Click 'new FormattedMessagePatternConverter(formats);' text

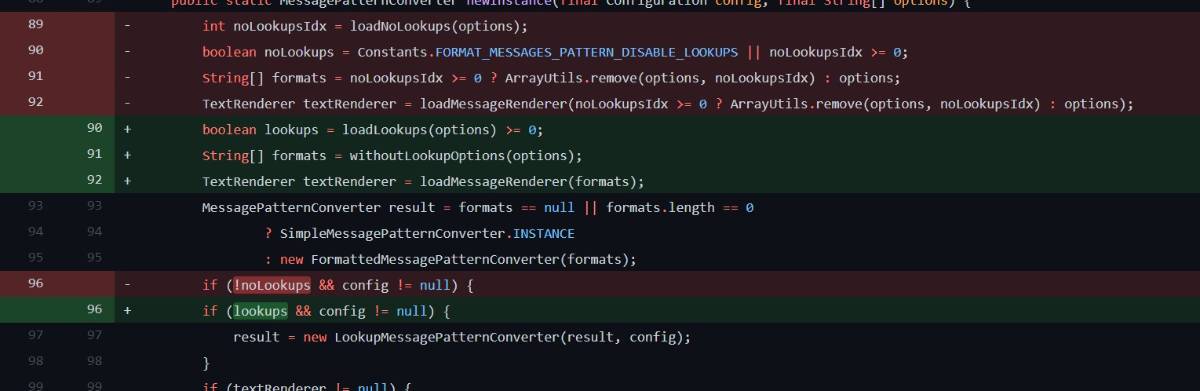(x=458, y=259)
